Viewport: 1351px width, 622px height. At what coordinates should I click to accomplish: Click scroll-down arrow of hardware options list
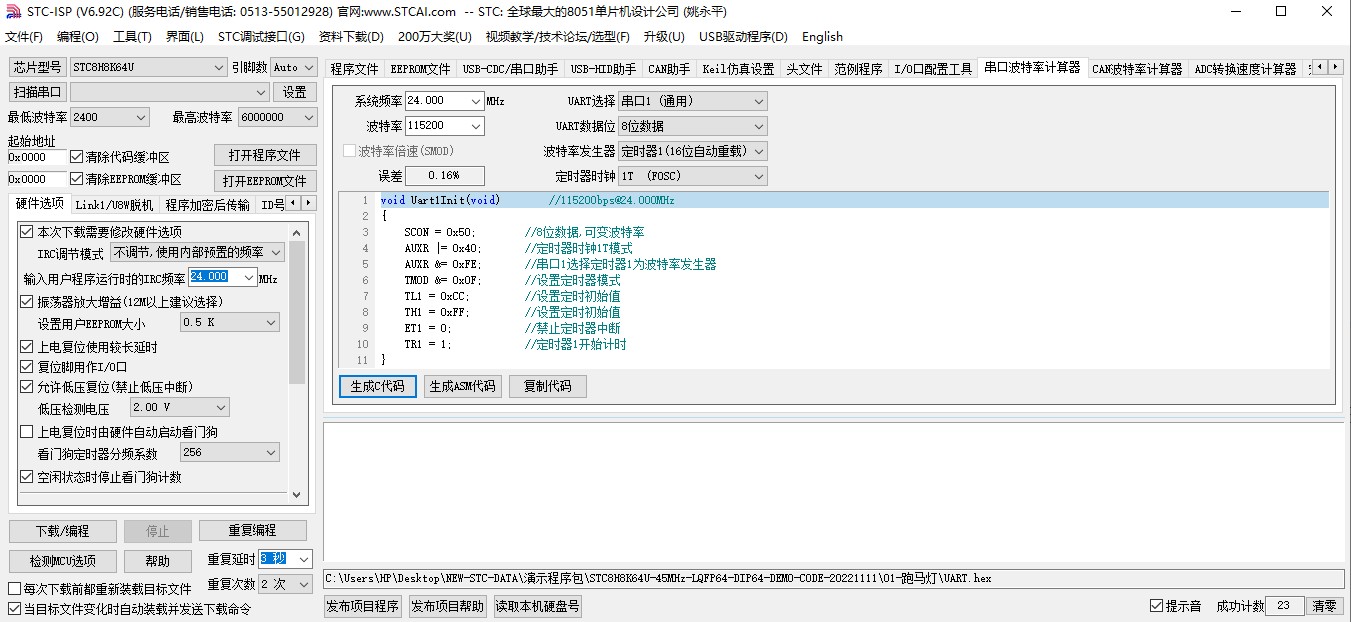pos(297,494)
